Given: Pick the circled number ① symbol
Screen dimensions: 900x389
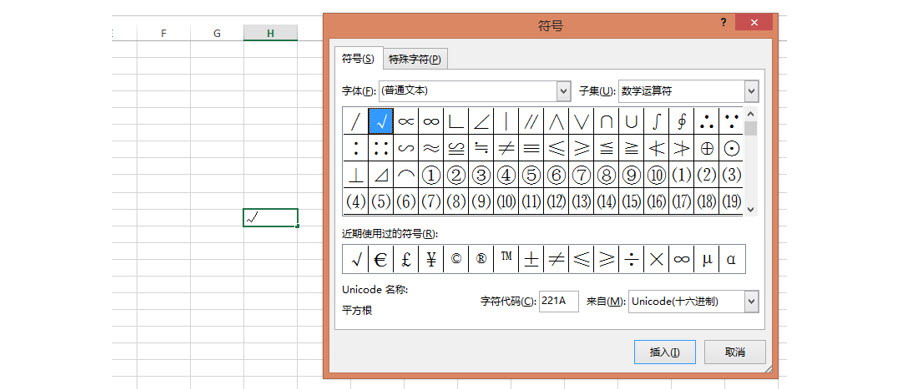Looking at the screenshot, I should tap(431, 174).
